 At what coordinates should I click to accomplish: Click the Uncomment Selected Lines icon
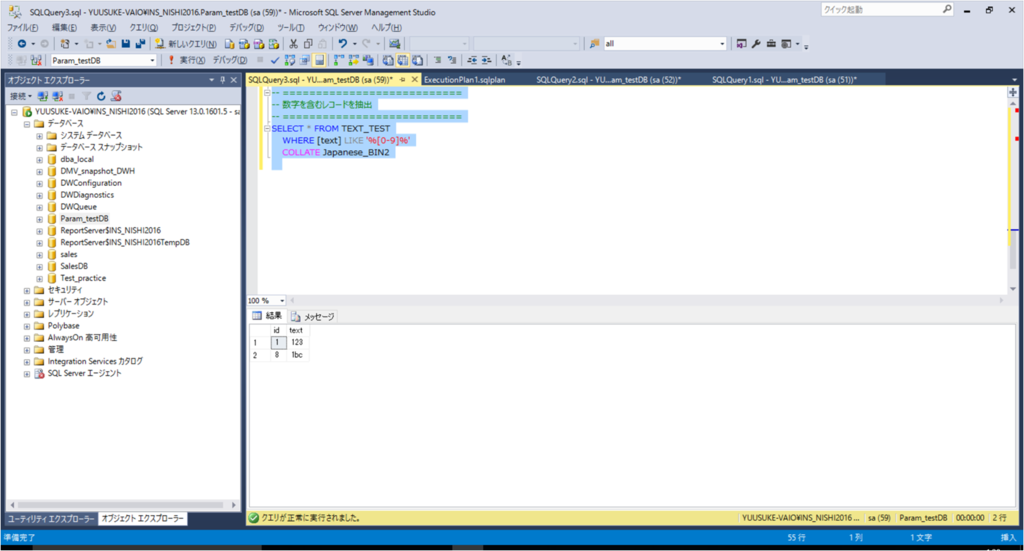click(x=452, y=60)
